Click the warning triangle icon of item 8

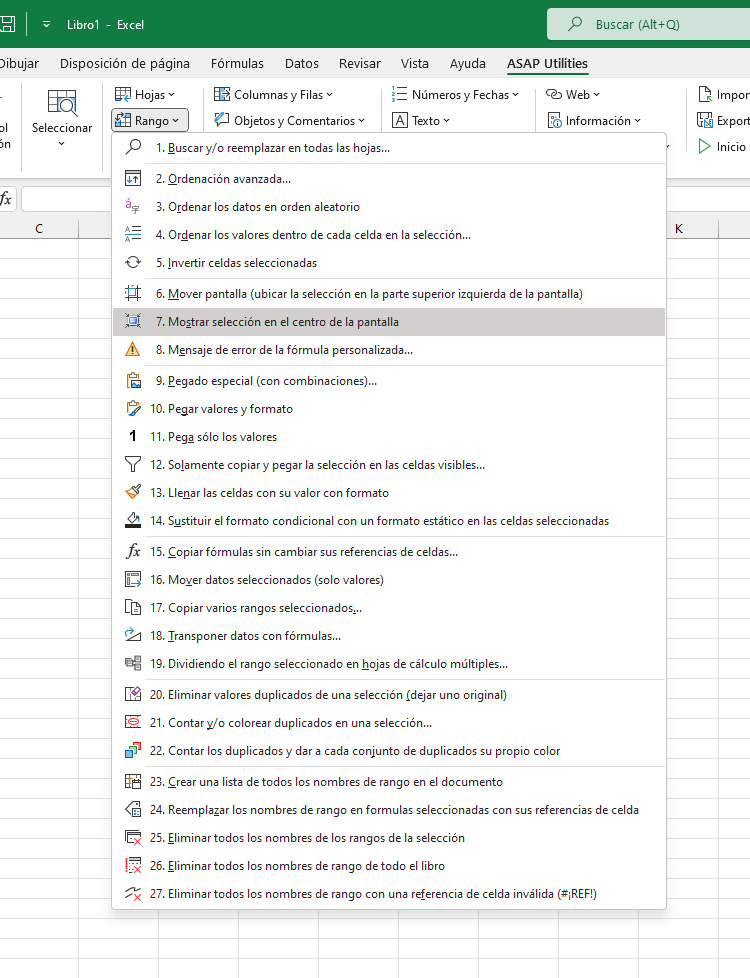point(133,349)
